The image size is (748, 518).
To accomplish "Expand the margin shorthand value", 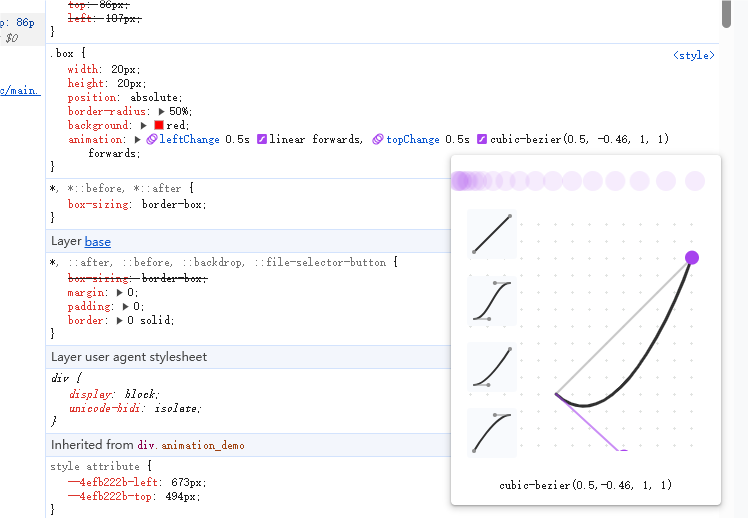I will 120,292.
